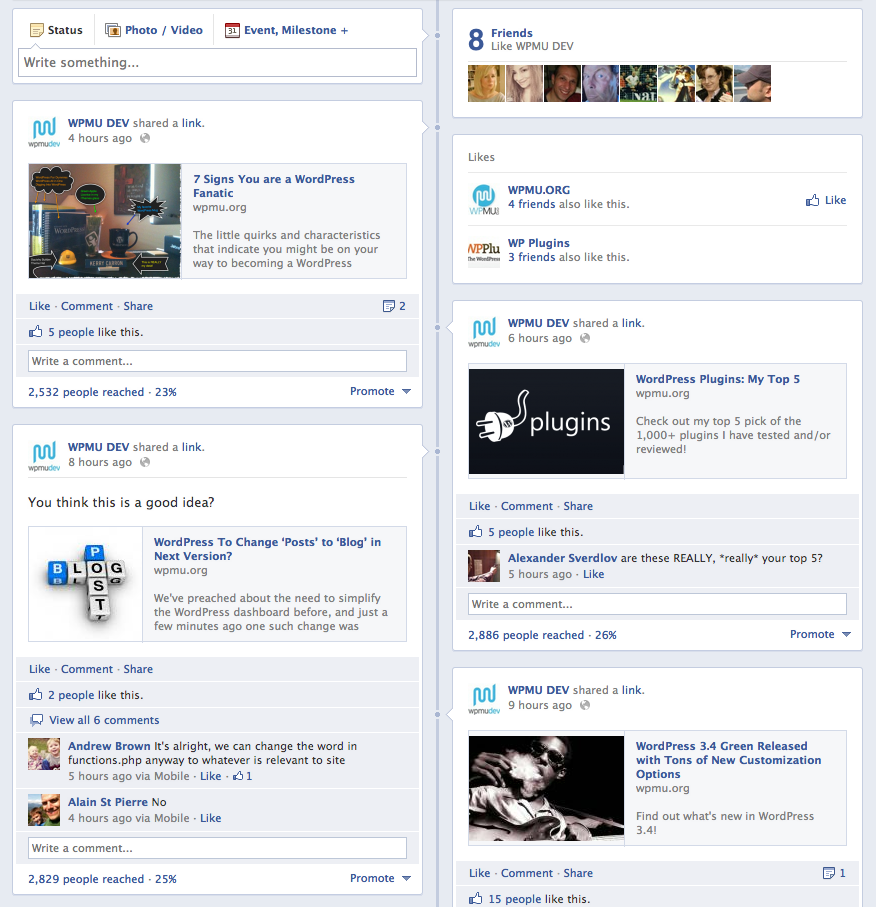The image size is (876, 907).
Task: Click the Event calendar icon
Action: point(232,30)
